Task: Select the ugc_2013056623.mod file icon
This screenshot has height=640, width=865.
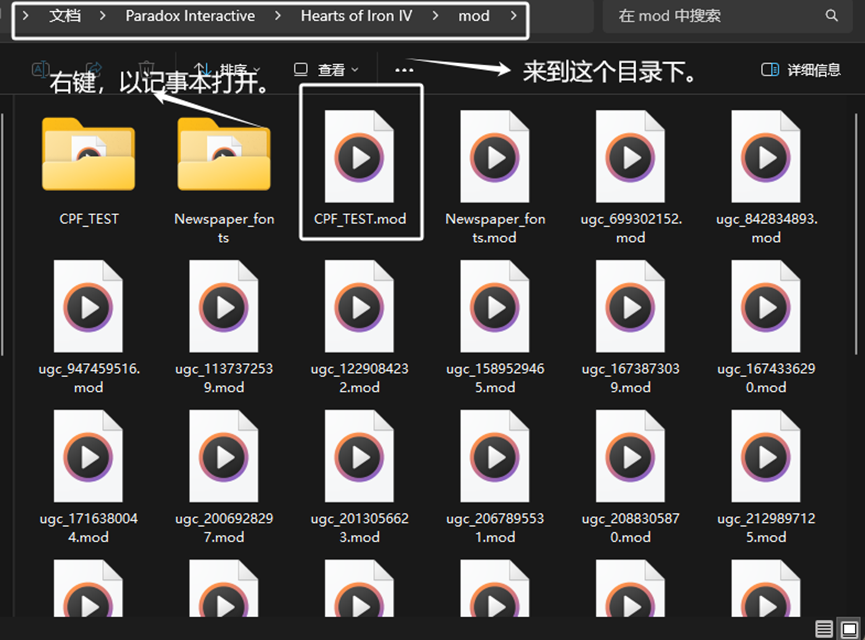Action: click(359, 456)
